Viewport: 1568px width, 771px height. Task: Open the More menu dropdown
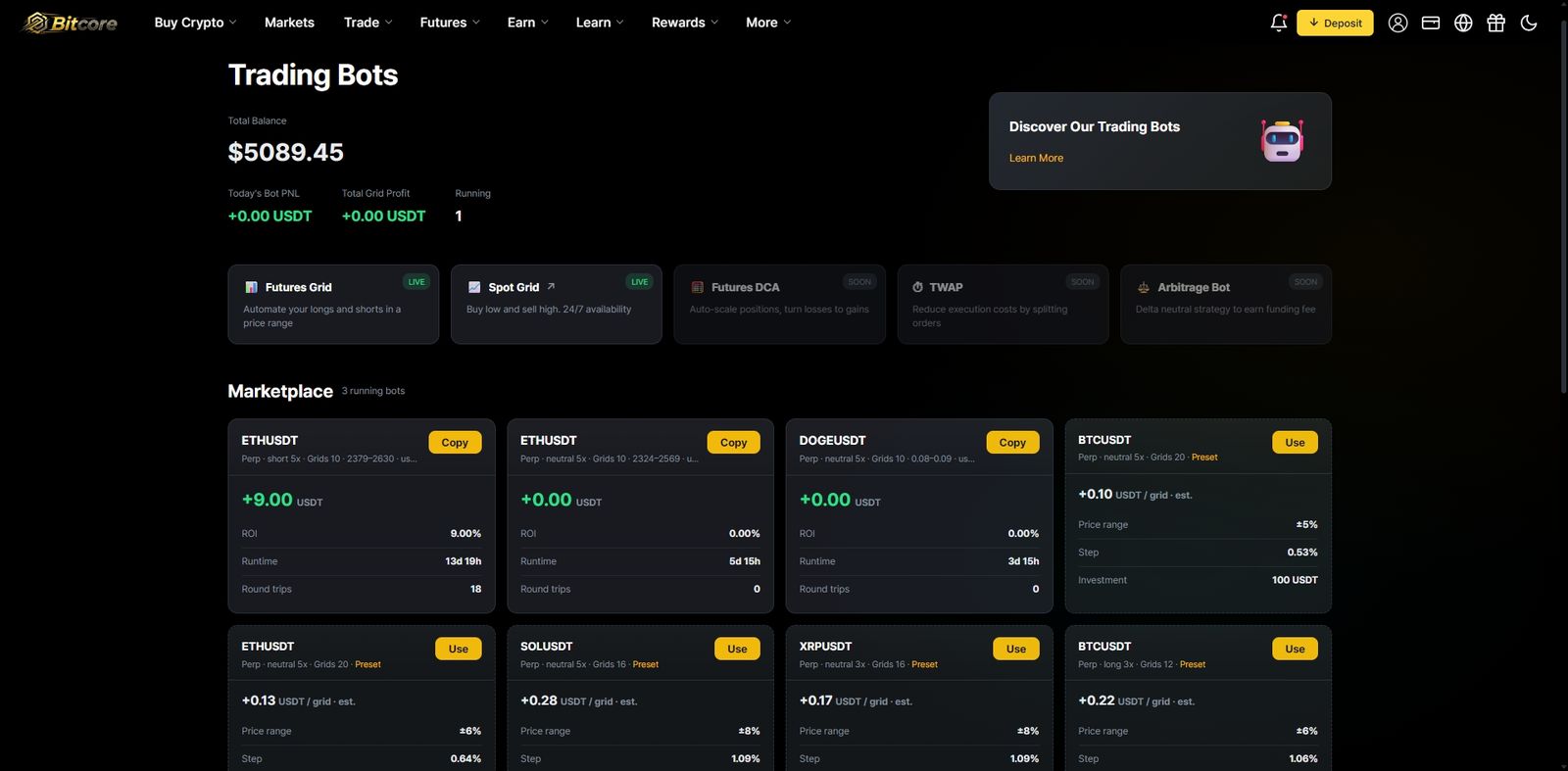click(x=767, y=23)
